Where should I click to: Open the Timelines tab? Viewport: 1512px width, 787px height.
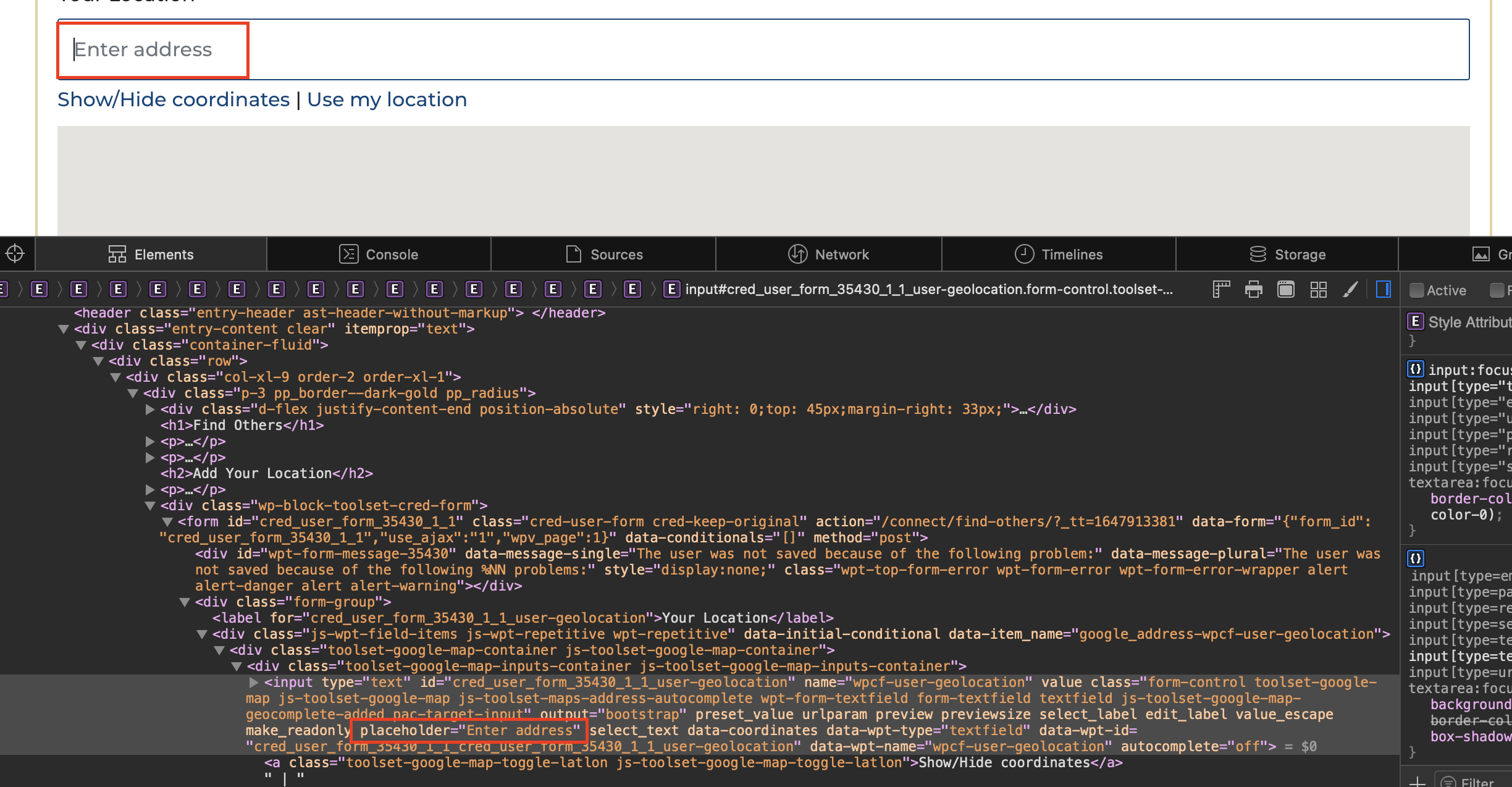click(1058, 255)
